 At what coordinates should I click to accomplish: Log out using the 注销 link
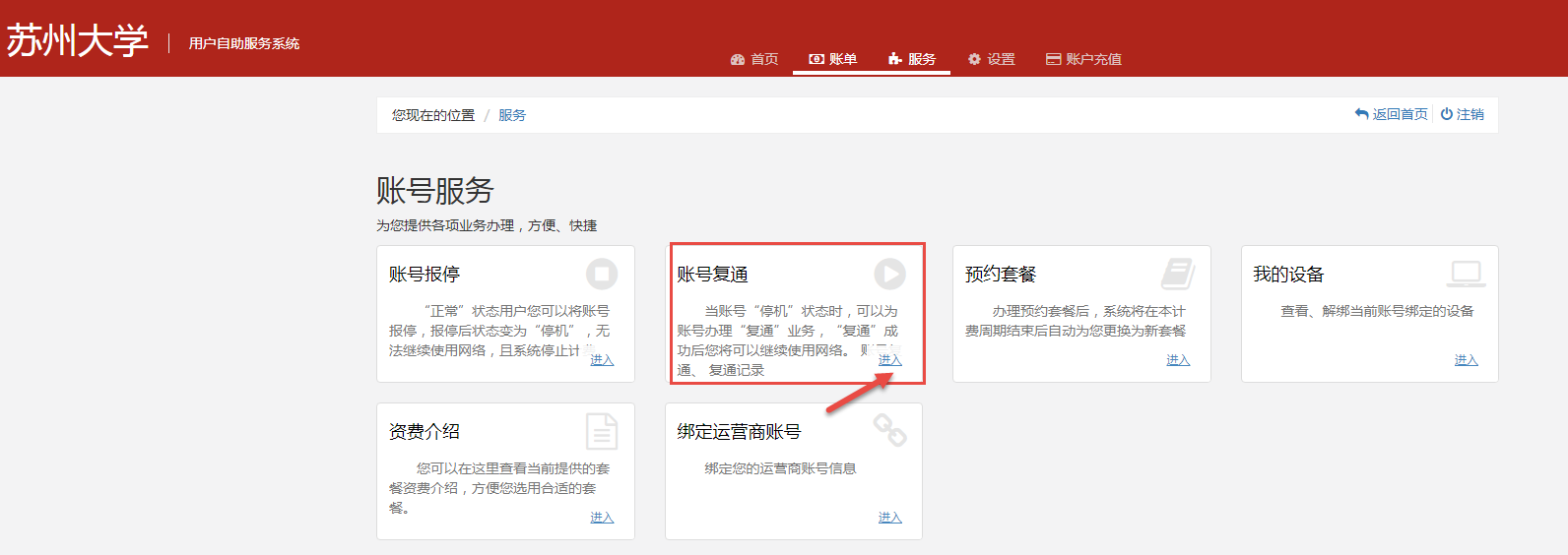1463,114
